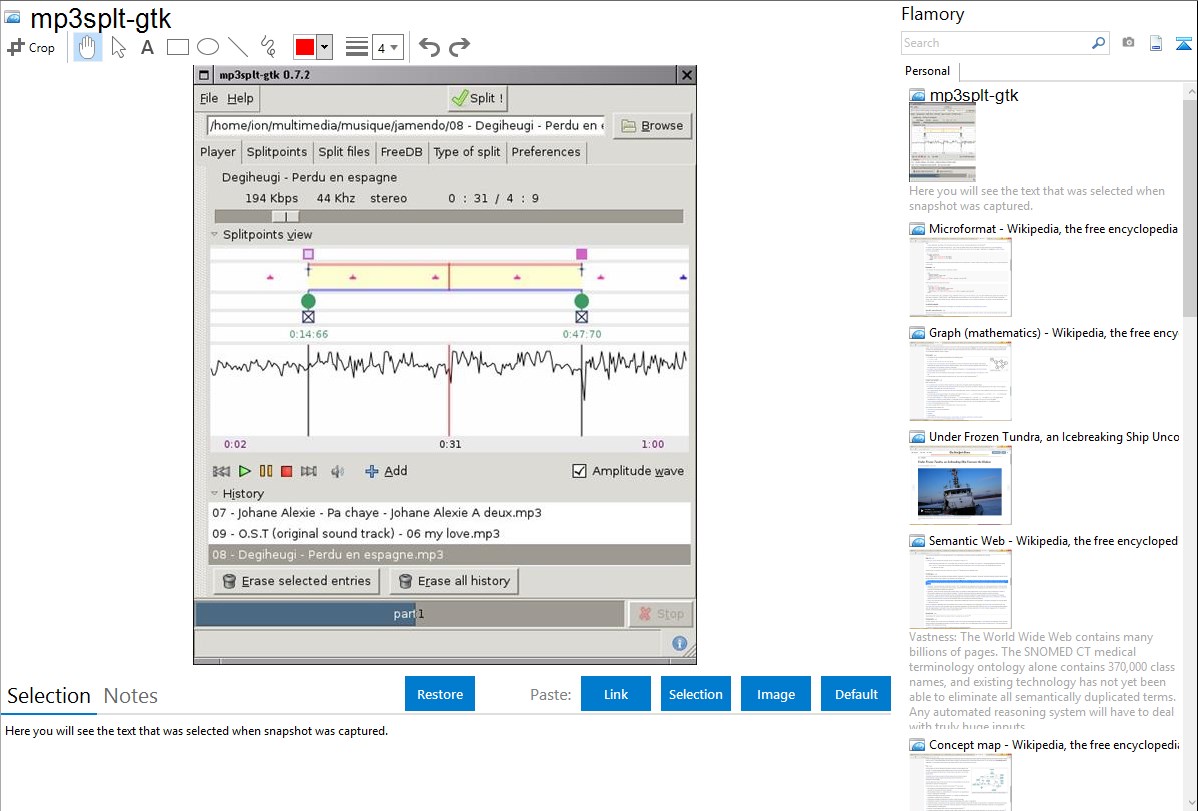Click the blue info icon in status bar
1198x811 pixels.
[x=679, y=643]
